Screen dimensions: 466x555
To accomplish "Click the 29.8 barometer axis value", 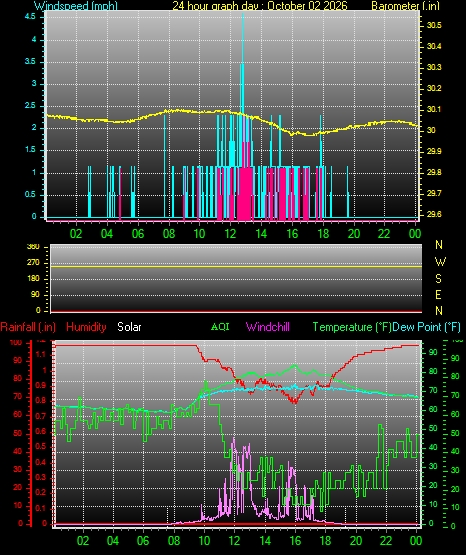I will (x=434, y=172).
